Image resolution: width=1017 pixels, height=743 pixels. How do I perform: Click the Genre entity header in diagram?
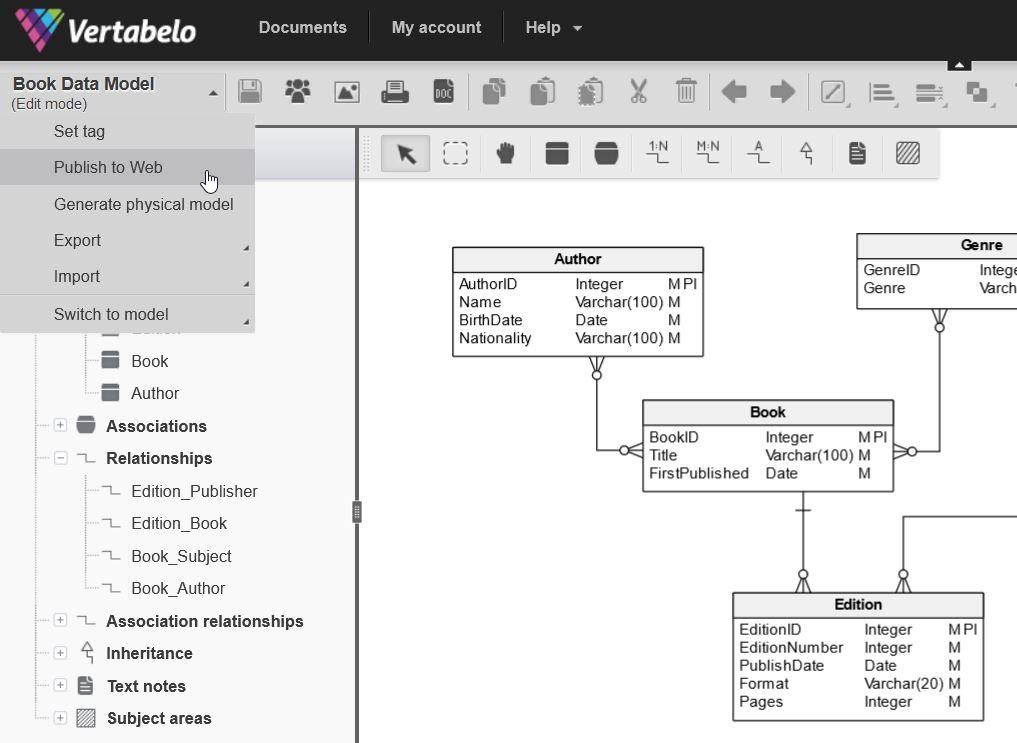937,245
